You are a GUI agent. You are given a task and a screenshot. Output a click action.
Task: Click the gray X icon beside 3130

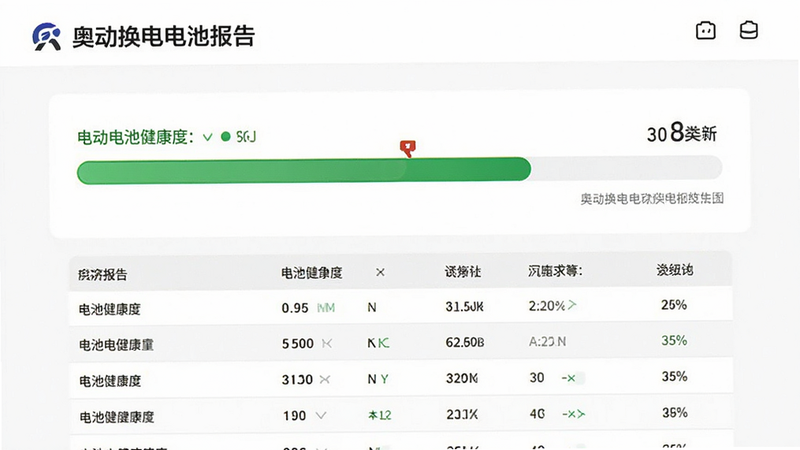(x=324, y=379)
